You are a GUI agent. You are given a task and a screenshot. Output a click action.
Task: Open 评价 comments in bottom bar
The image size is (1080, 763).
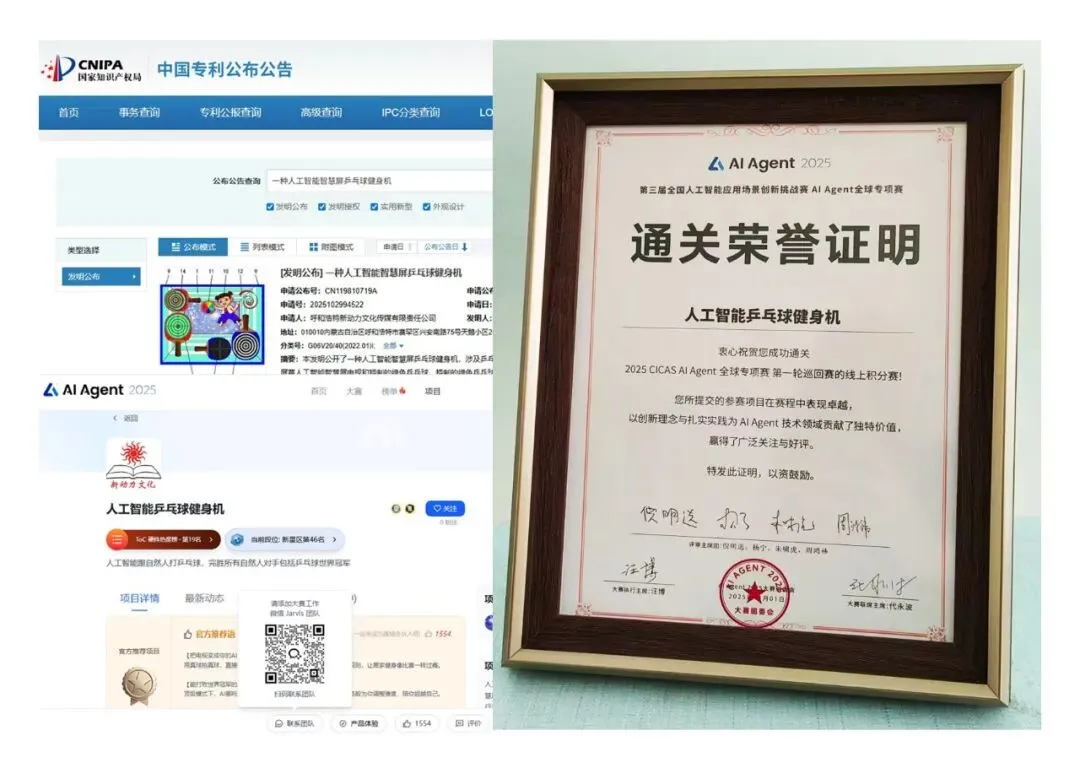point(468,724)
